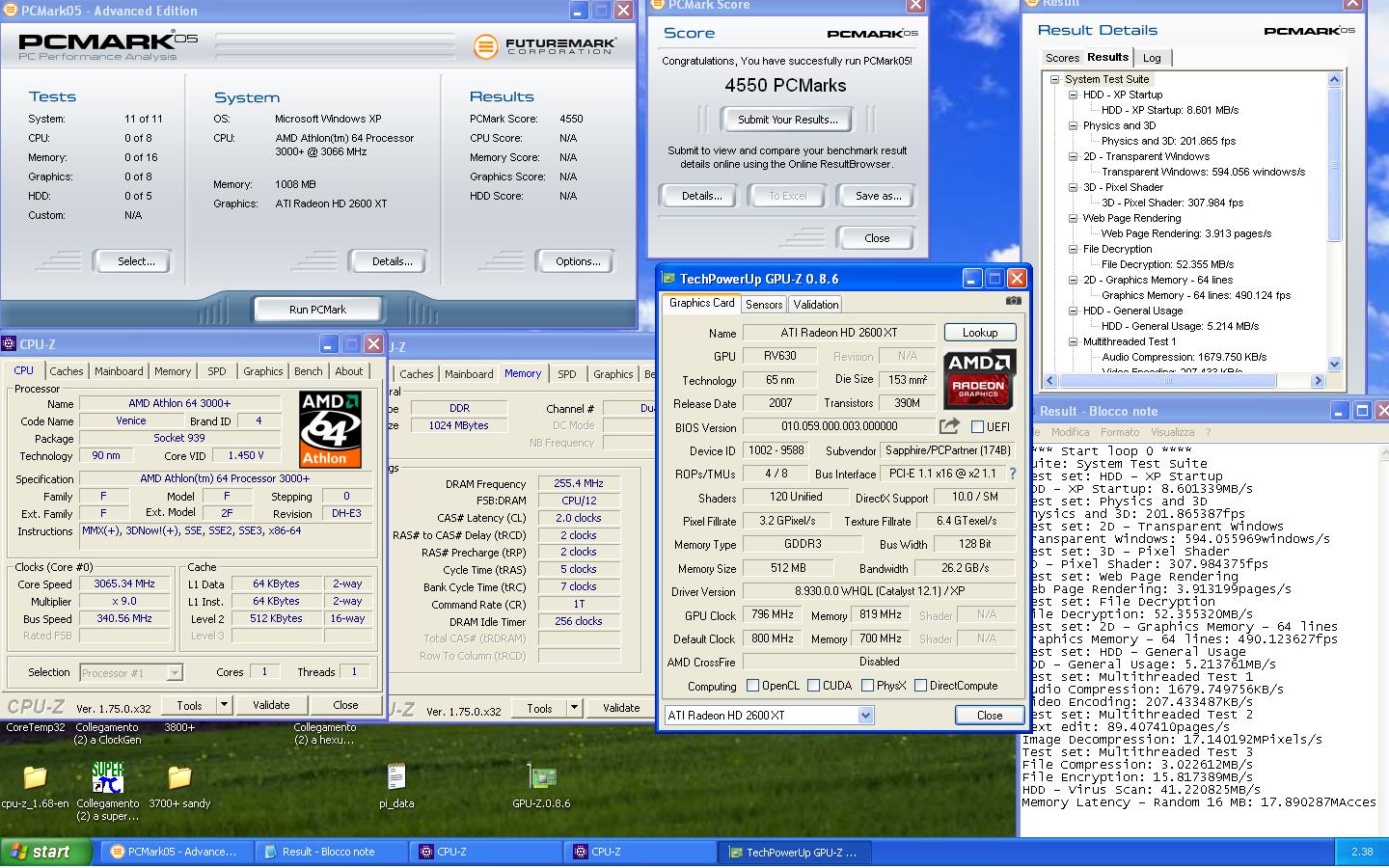Switch to the Sensors tab in GPU-Z
The height and width of the screenshot is (868, 1389).
click(x=764, y=305)
